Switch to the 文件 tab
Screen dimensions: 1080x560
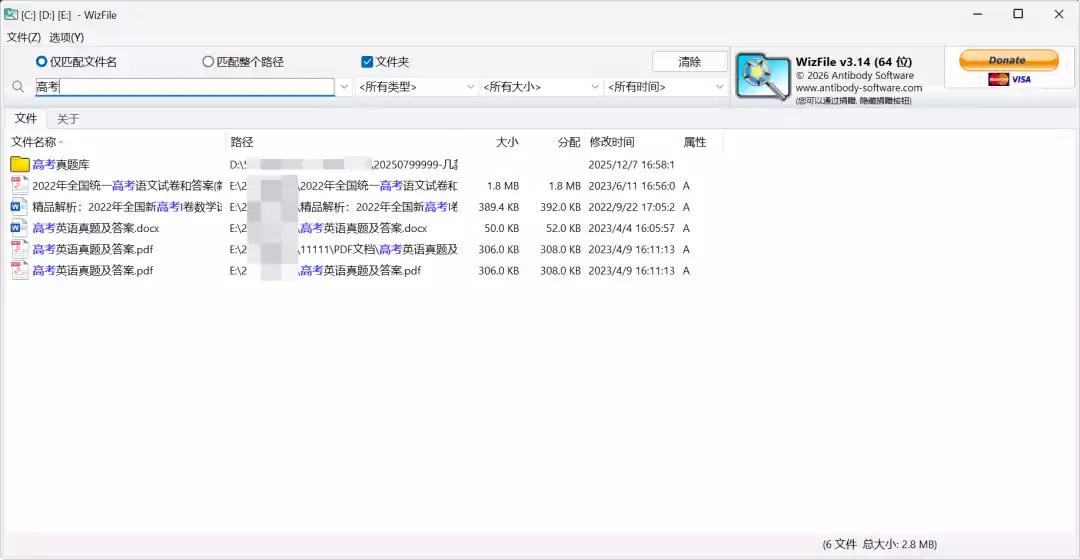[x=25, y=118]
